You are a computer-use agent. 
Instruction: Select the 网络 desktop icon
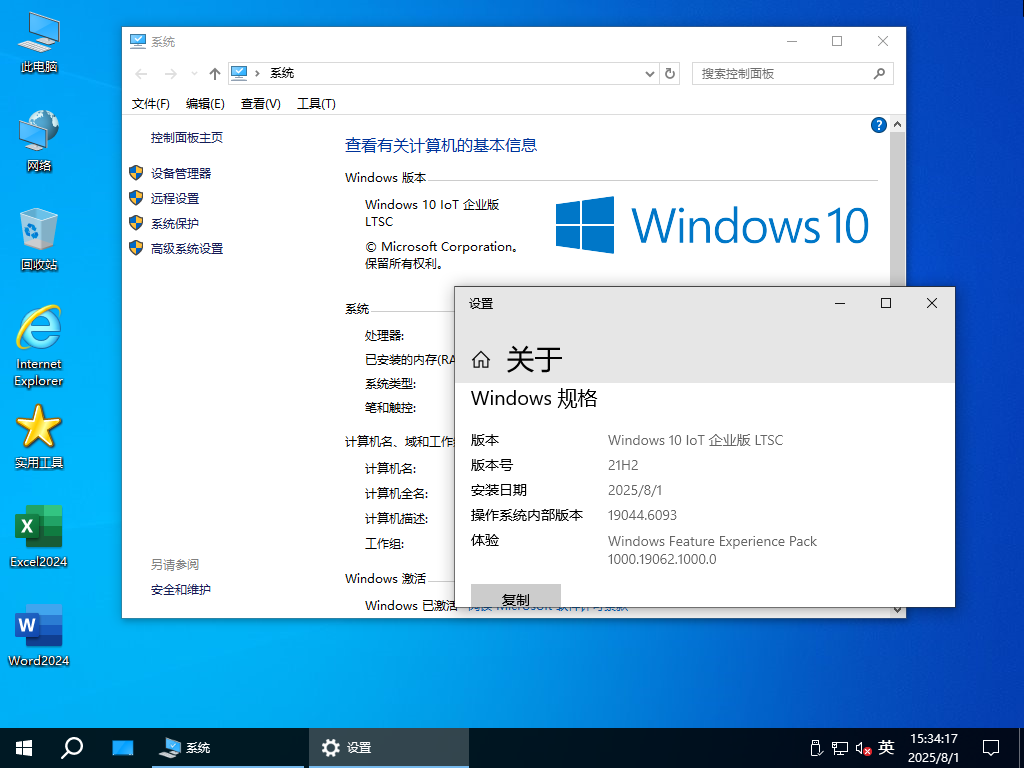tap(39, 140)
